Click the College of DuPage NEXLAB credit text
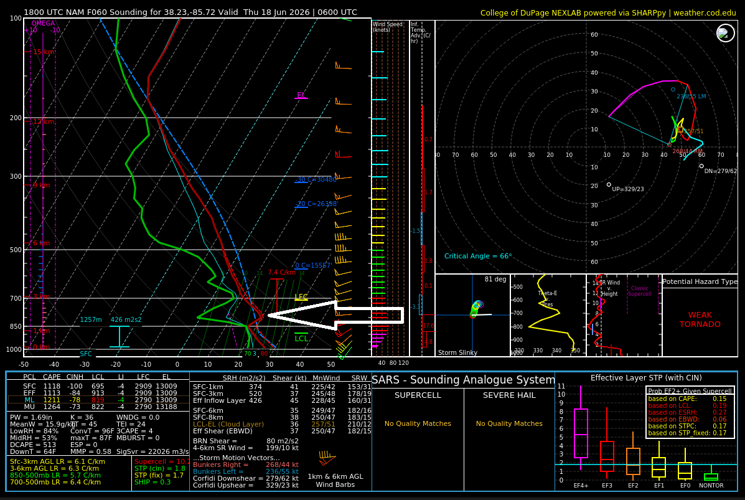Image resolution: width=745 pixels, height=500 pixels. (x=608, y=13)
